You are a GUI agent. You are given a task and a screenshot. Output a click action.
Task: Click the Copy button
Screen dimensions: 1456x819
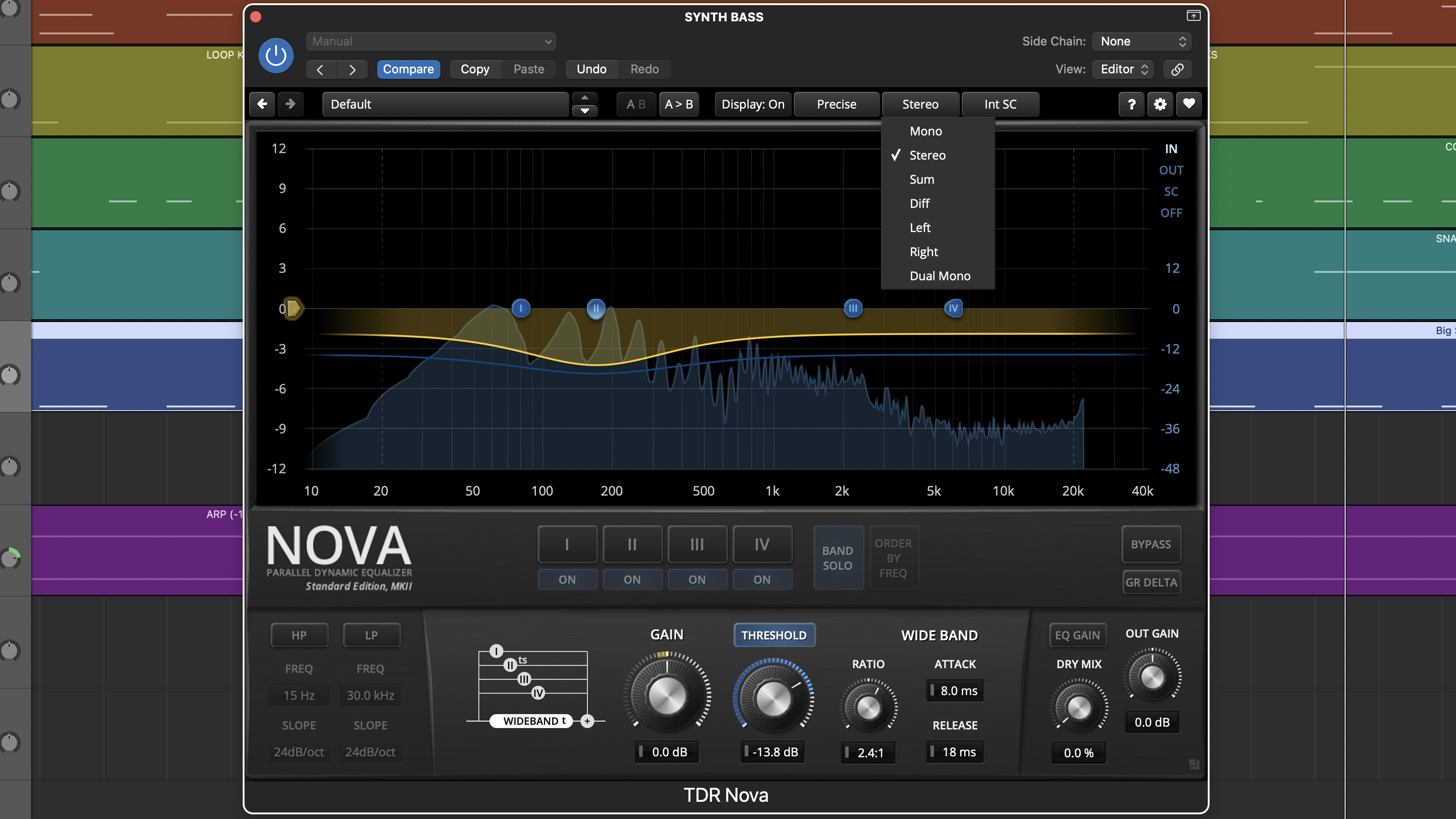[x=475, y=70]
